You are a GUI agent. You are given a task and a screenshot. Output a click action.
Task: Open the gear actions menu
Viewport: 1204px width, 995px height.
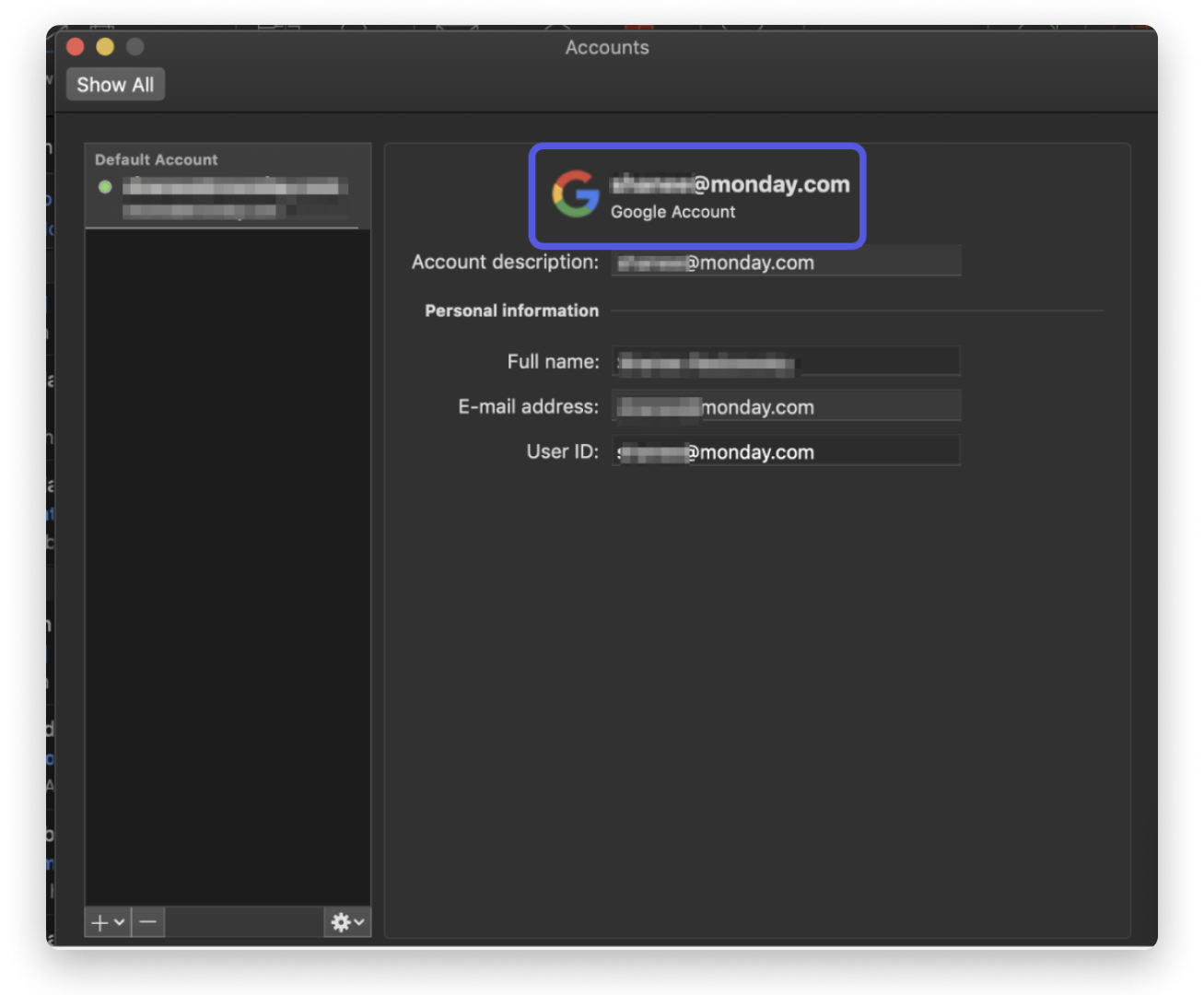[x=347, y=922]
